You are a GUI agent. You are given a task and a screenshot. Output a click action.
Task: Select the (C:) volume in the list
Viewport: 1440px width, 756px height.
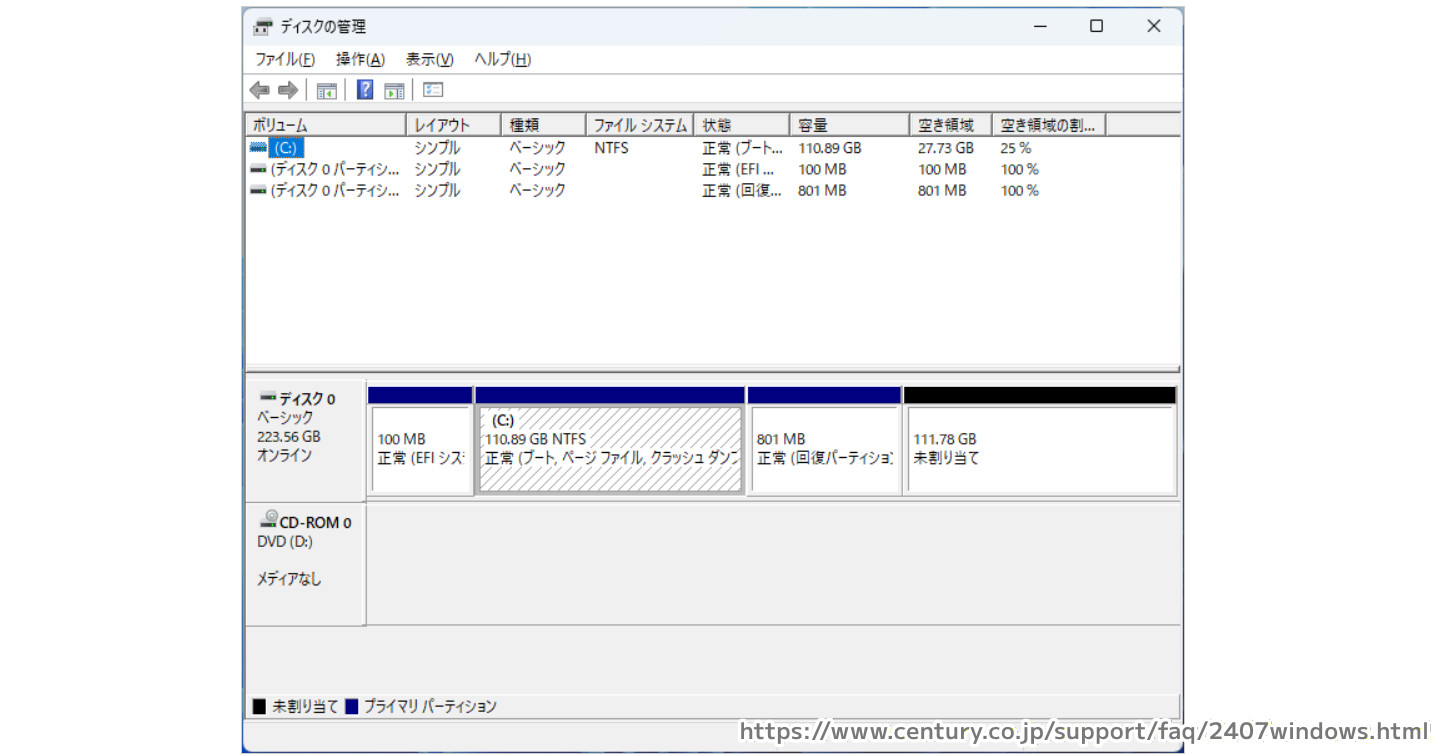point(284,148)
